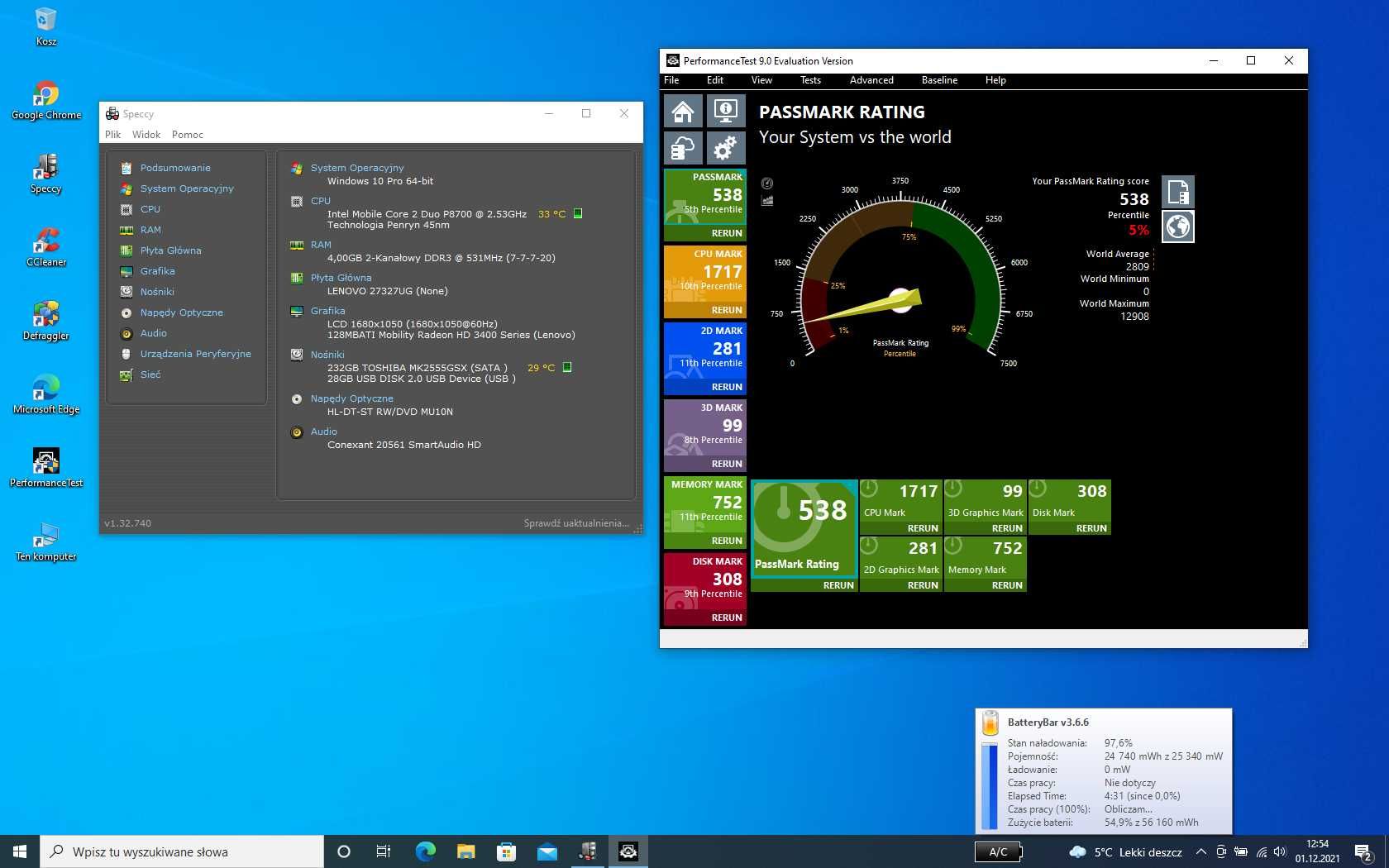Click the System Operacyjny heading in Speccy summary
1389x868 pixels.
coord(357,168)
